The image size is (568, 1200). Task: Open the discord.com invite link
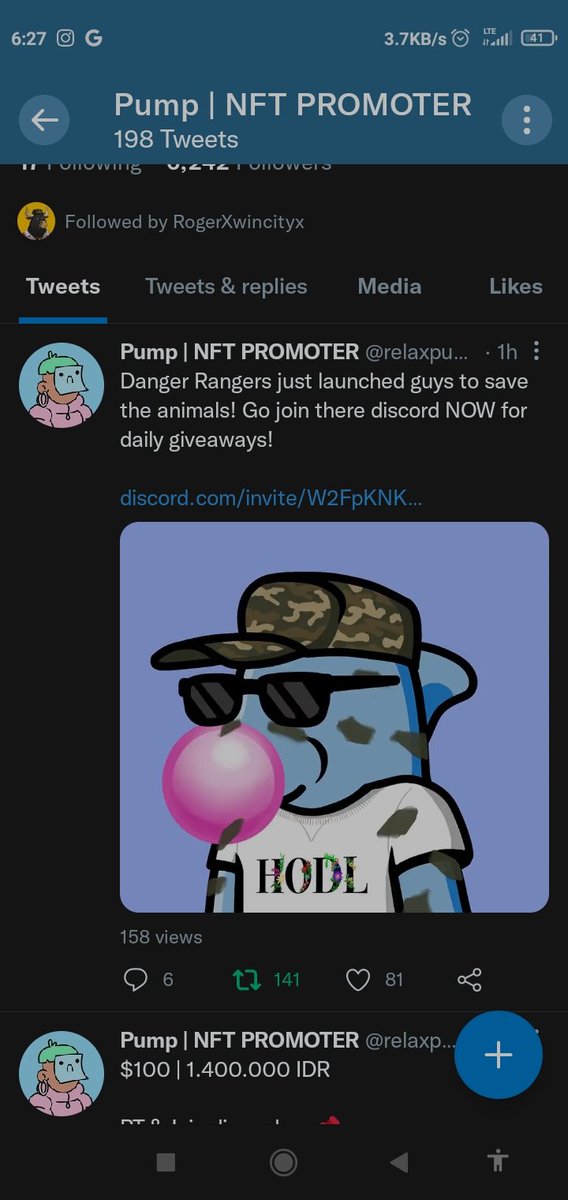[x=271, y=498]
